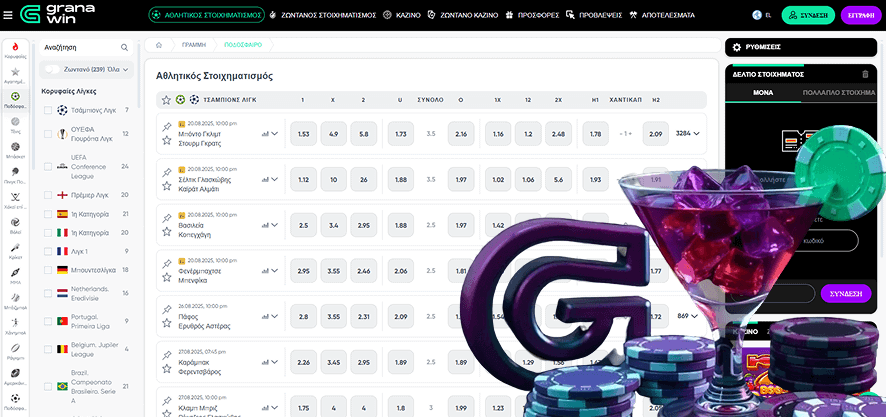Click the purple ΕΓΓΡΑΦΗ button

pos(861,15)
